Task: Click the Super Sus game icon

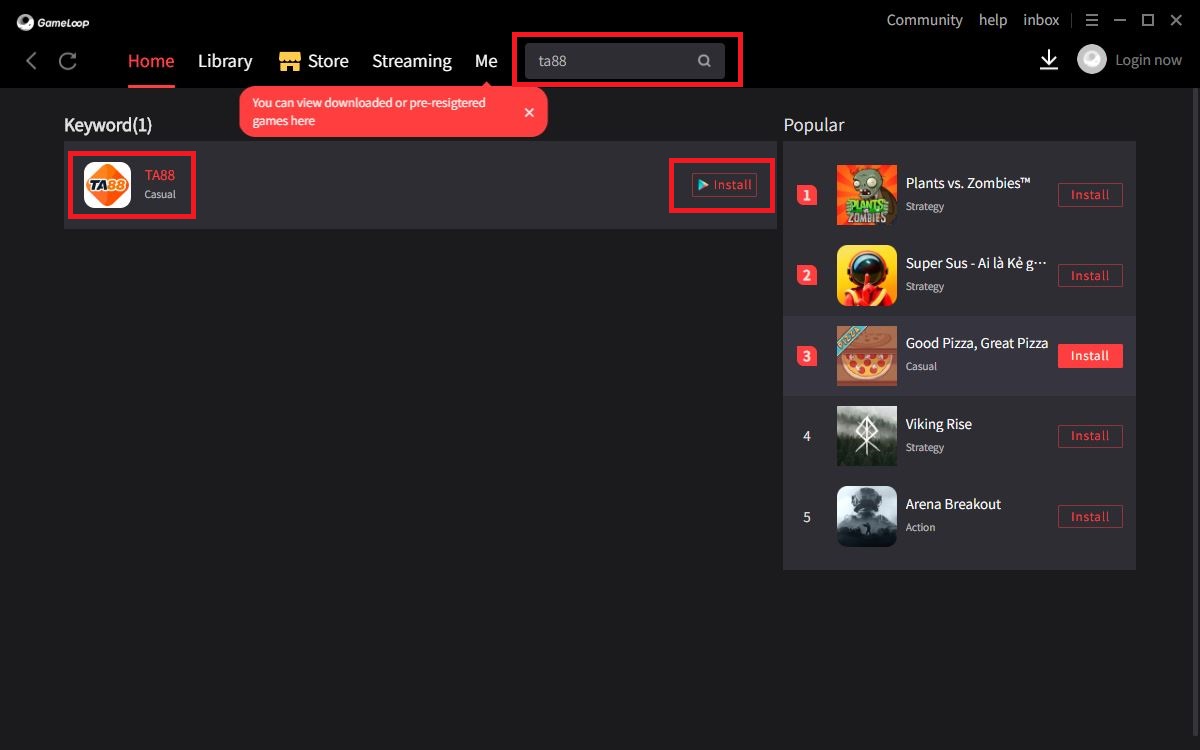Action: 866,275
